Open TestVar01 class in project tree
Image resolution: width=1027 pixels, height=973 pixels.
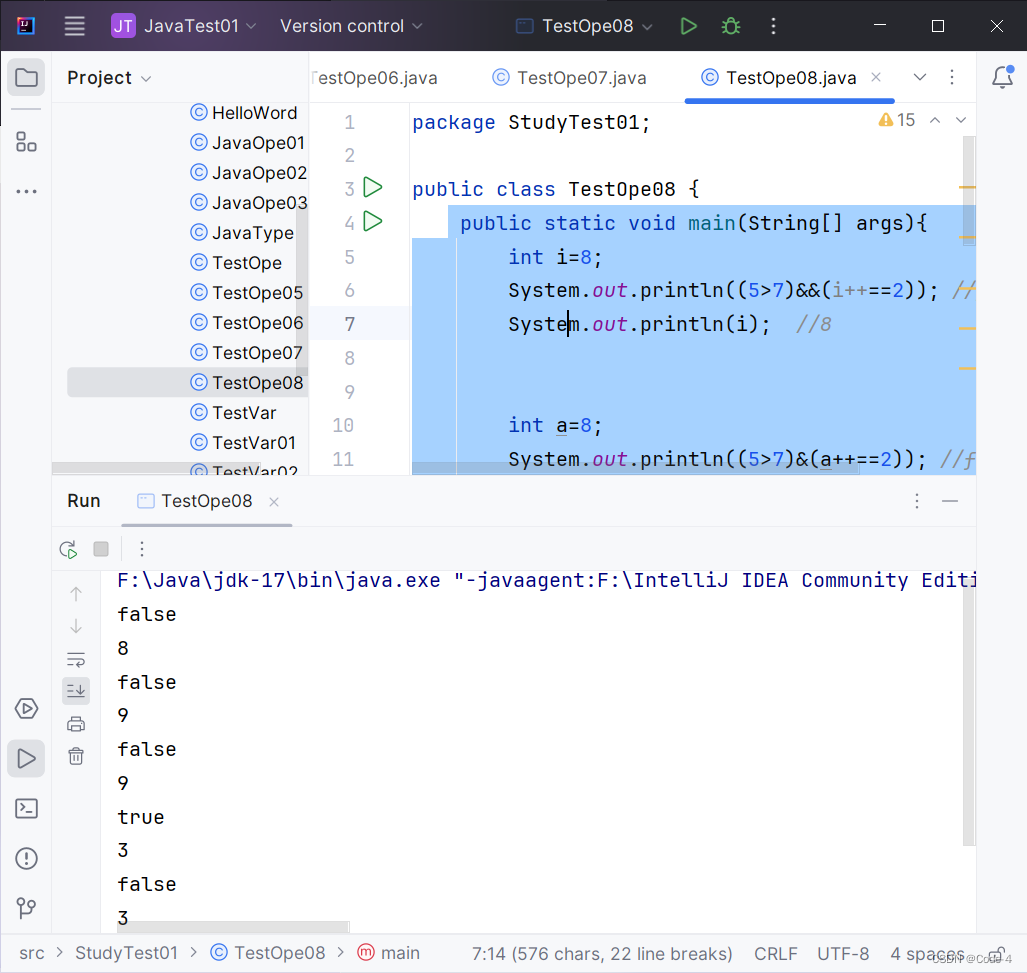[243, 443]
